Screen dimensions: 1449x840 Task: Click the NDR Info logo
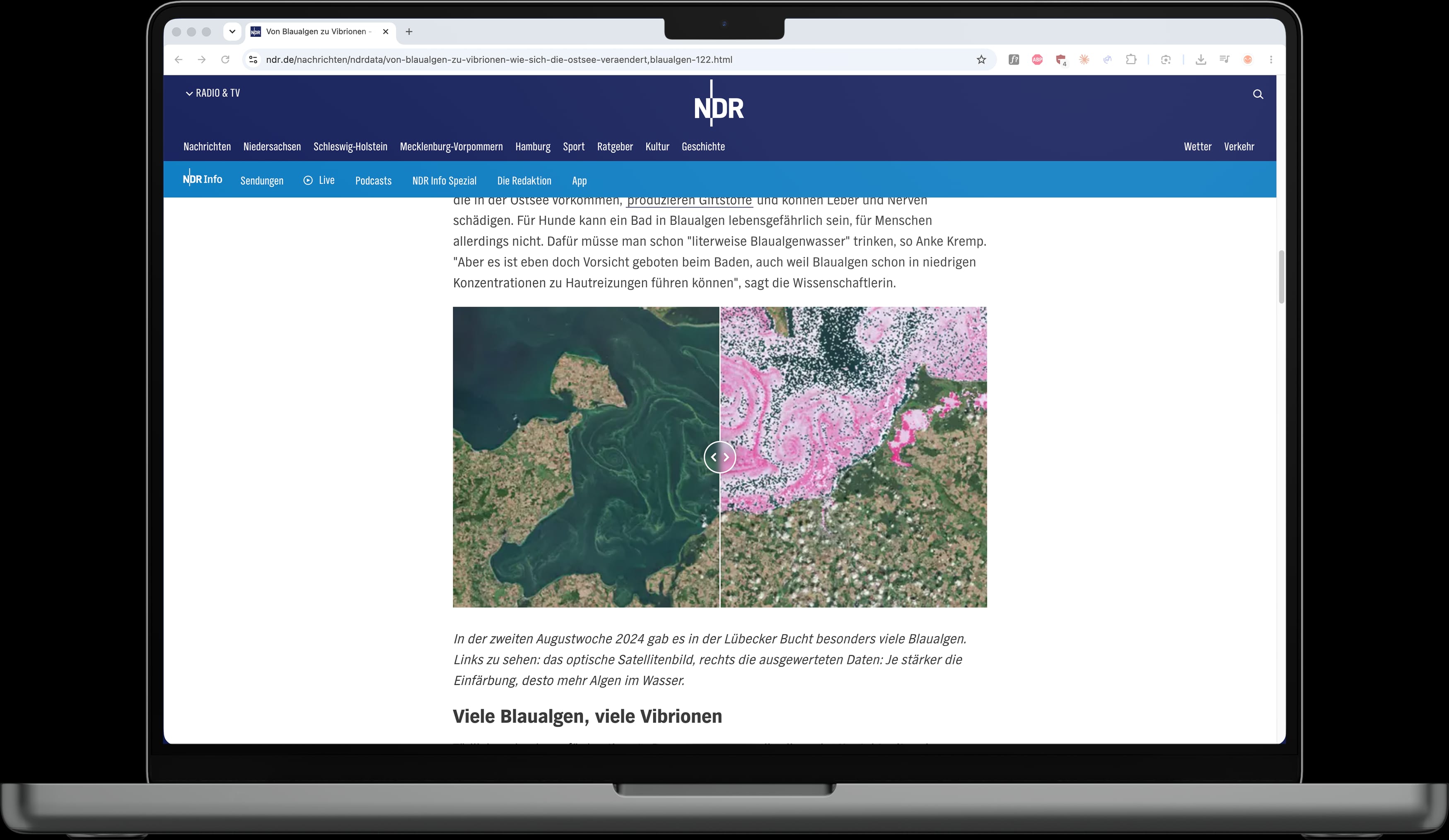pyautogui.click(x=203, y=179)
